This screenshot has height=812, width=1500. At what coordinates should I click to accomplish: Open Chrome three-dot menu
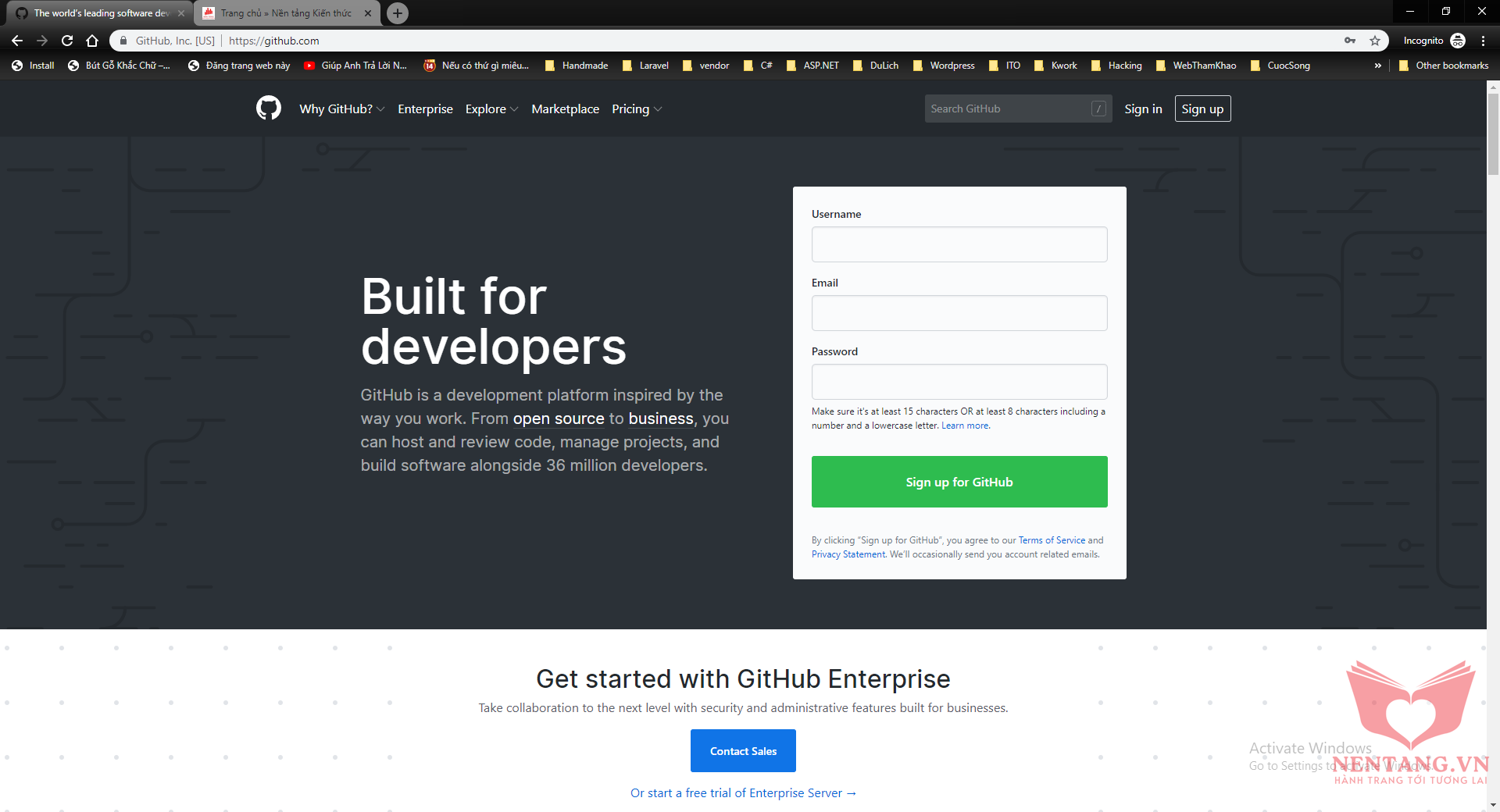(1483, 41)
